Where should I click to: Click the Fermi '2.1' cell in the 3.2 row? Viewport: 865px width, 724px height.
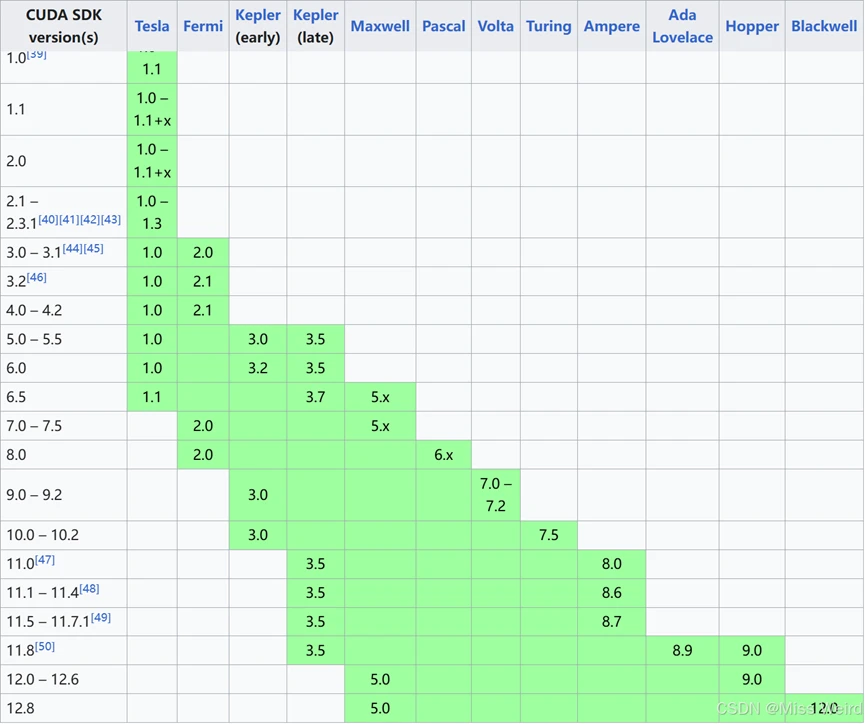click(x=203, y=281)
